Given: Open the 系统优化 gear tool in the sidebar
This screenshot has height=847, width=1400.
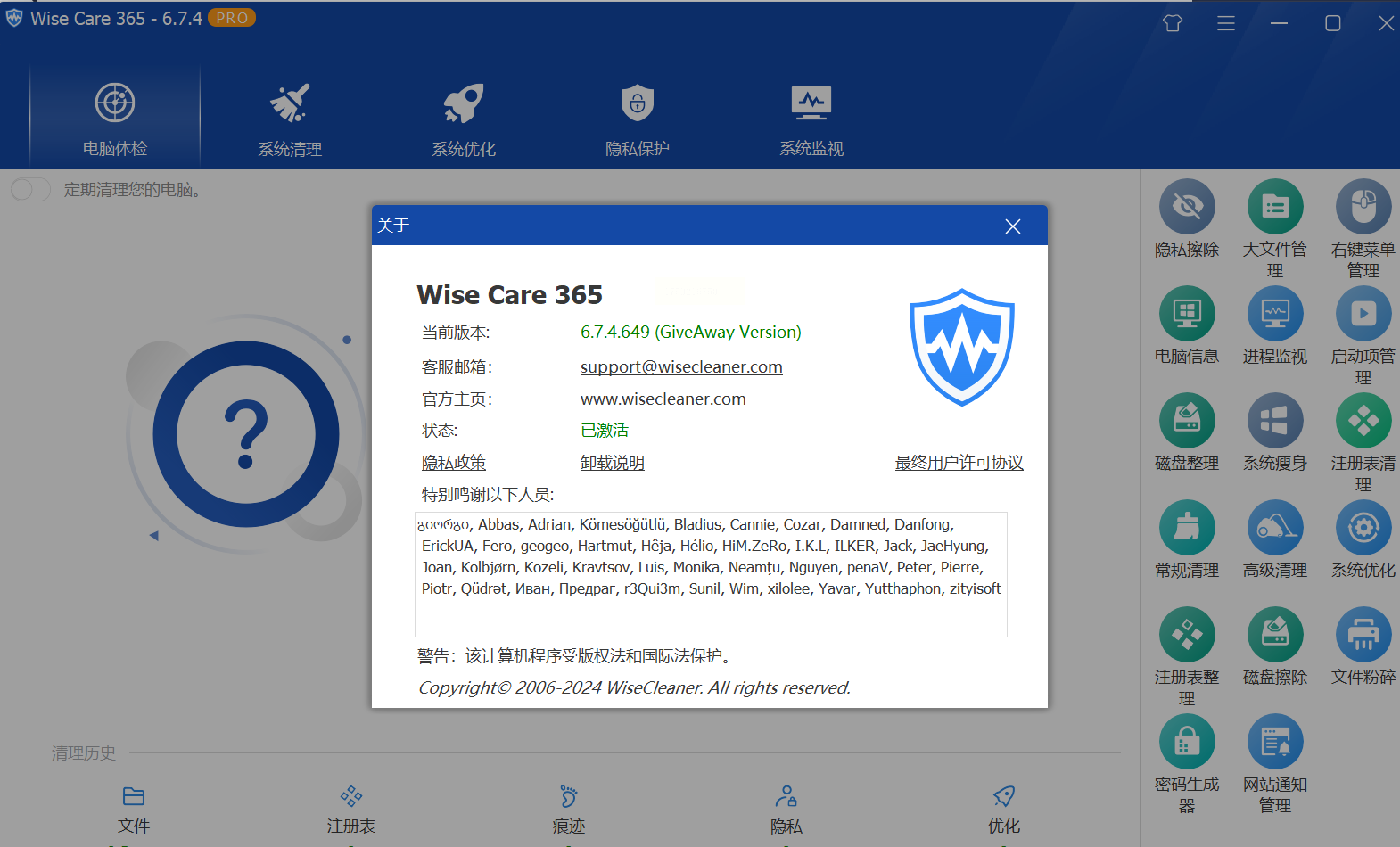Looking at the screenshot, I should click(x=1363, y=540).
